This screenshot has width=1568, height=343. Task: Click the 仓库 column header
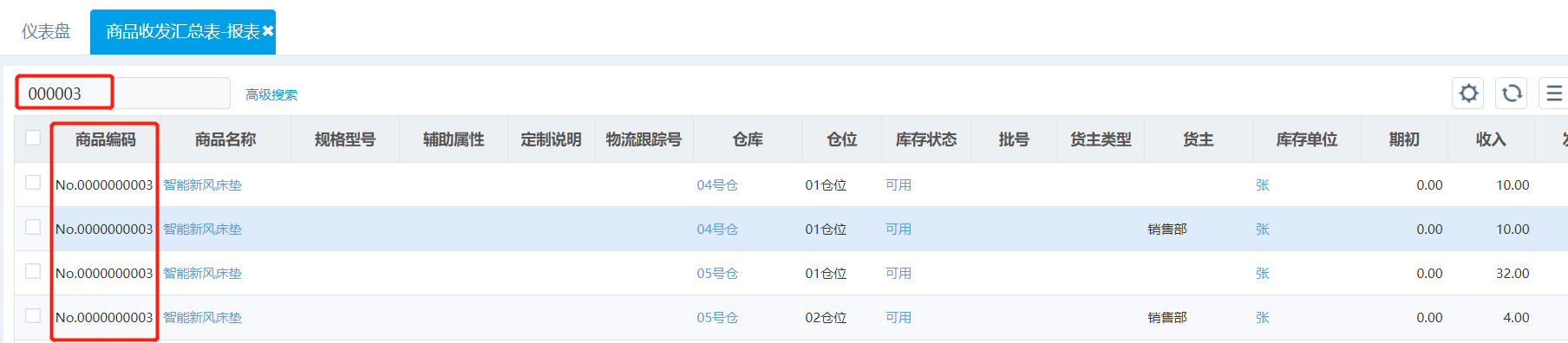tap(748, 139)
